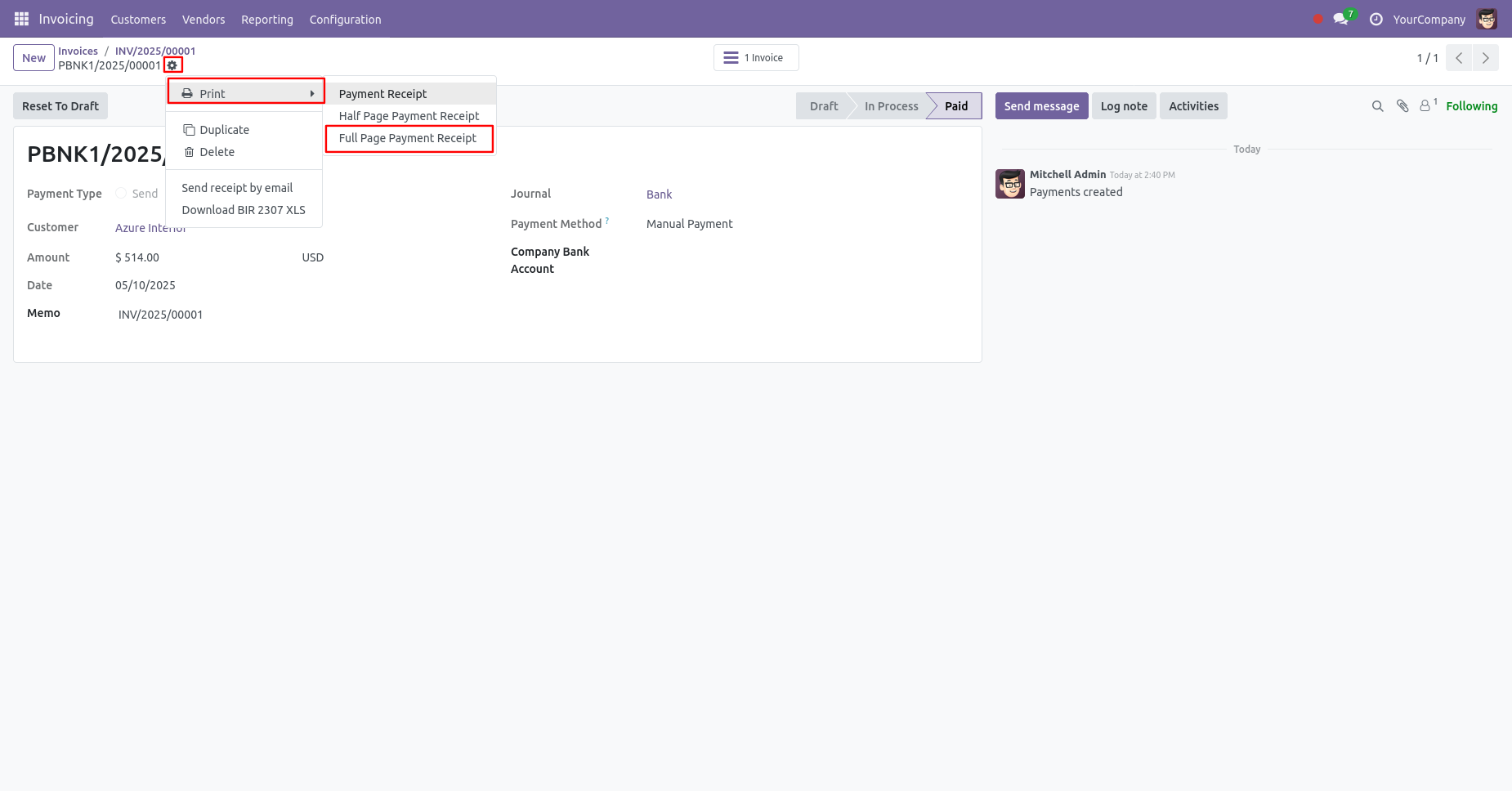Click the Payment Method help question mark
This screenshot has height=791, width=1512.
(x=607, y=221)
